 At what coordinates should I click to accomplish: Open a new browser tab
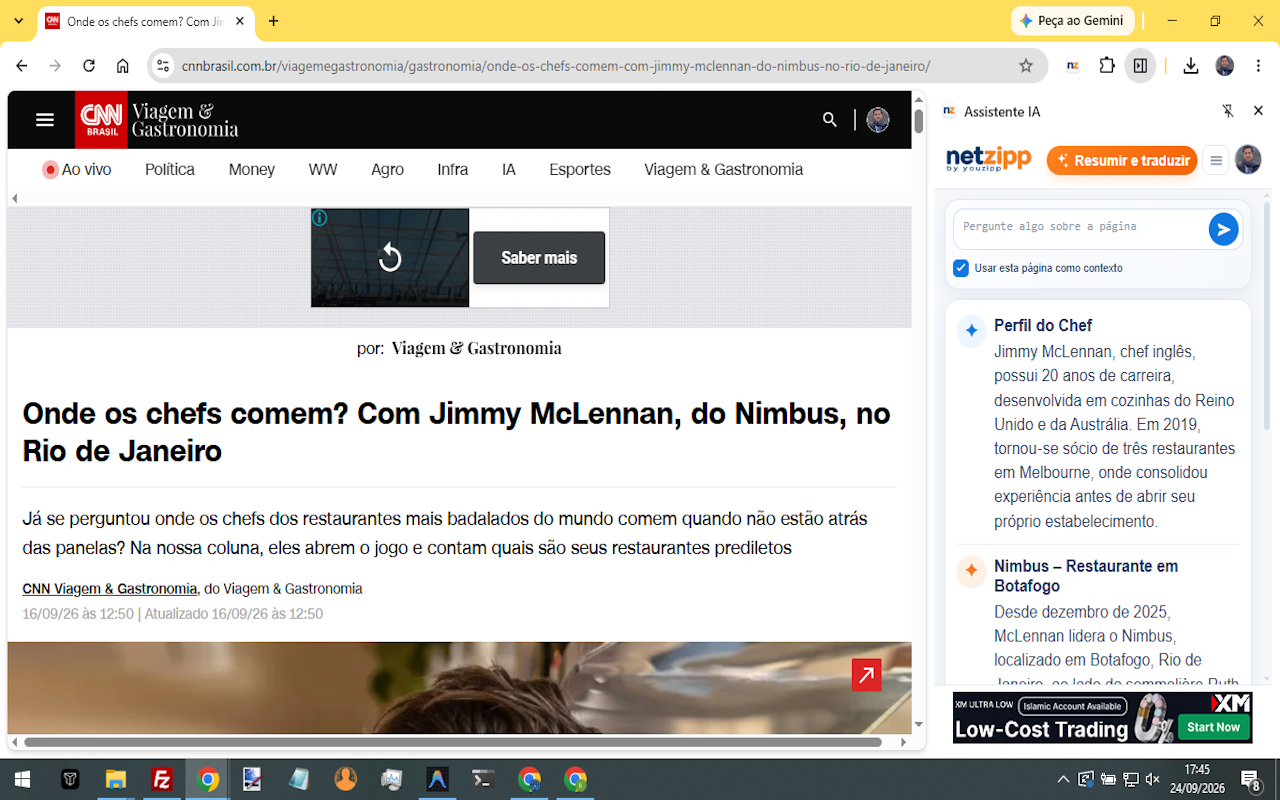point(274,21)
